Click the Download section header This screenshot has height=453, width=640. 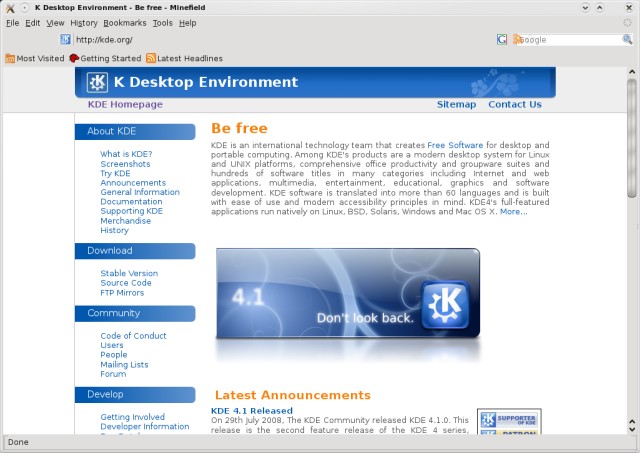(135, 251)
